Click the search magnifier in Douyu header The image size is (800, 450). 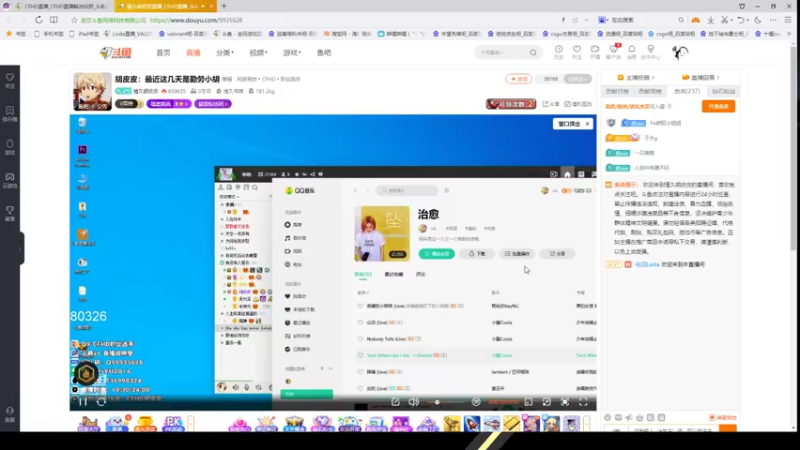[533, 53]
